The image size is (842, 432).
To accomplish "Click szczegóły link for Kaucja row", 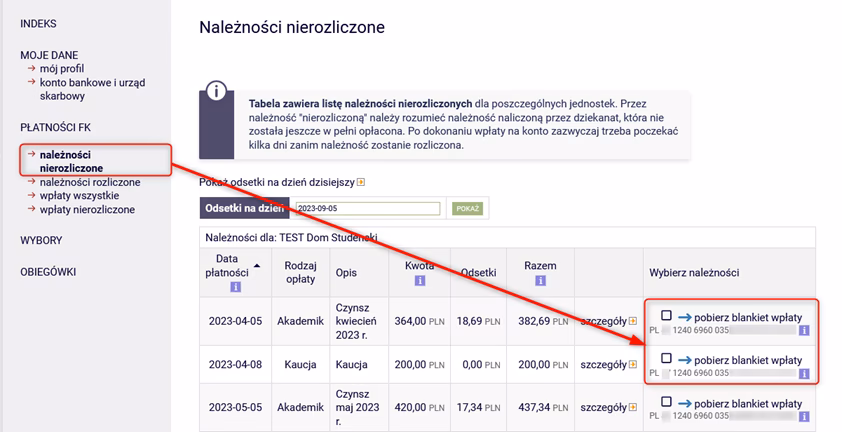I will pyautogui.click(x=604, y=364).
